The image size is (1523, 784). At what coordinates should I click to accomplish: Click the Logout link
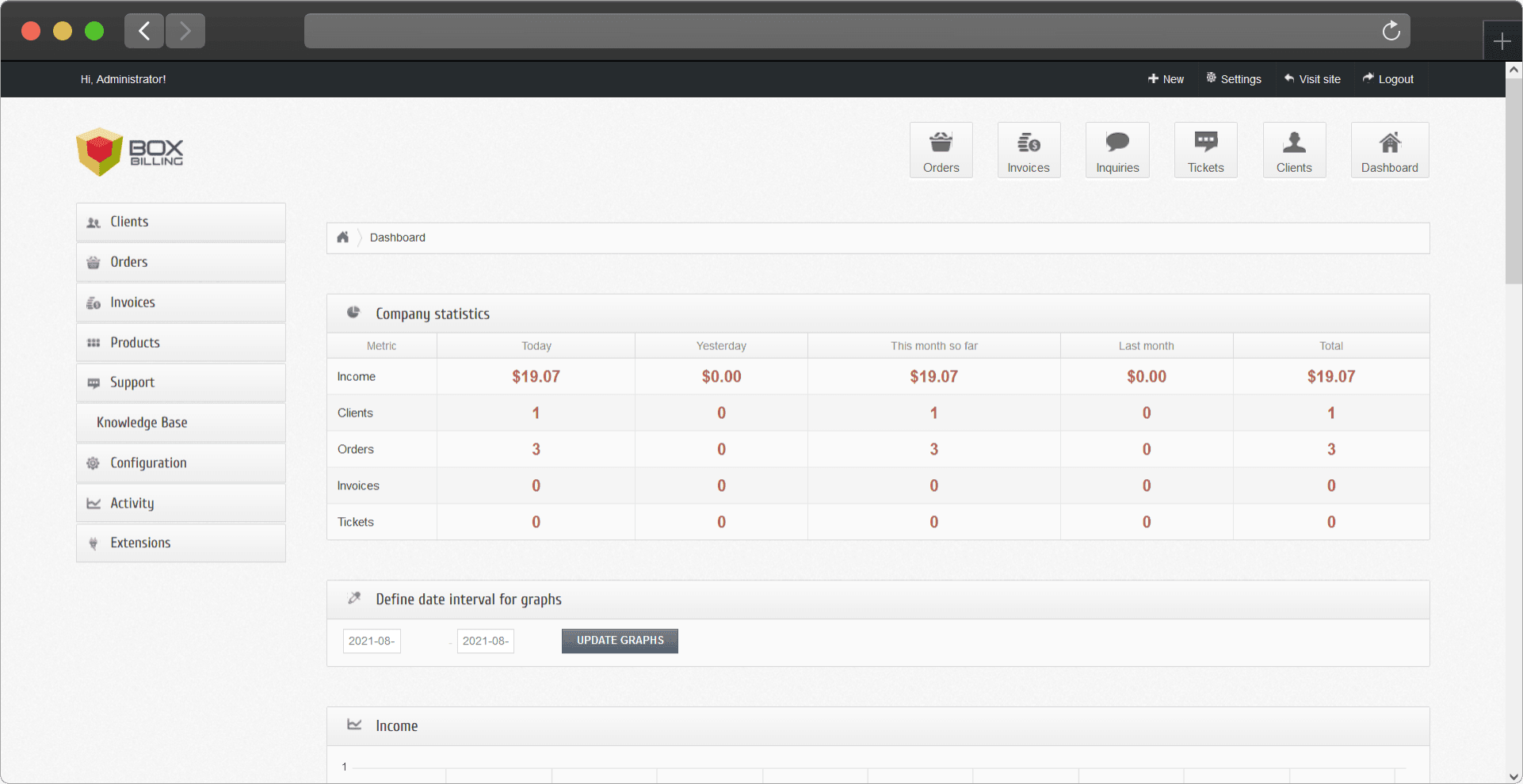click(1388, 79)
